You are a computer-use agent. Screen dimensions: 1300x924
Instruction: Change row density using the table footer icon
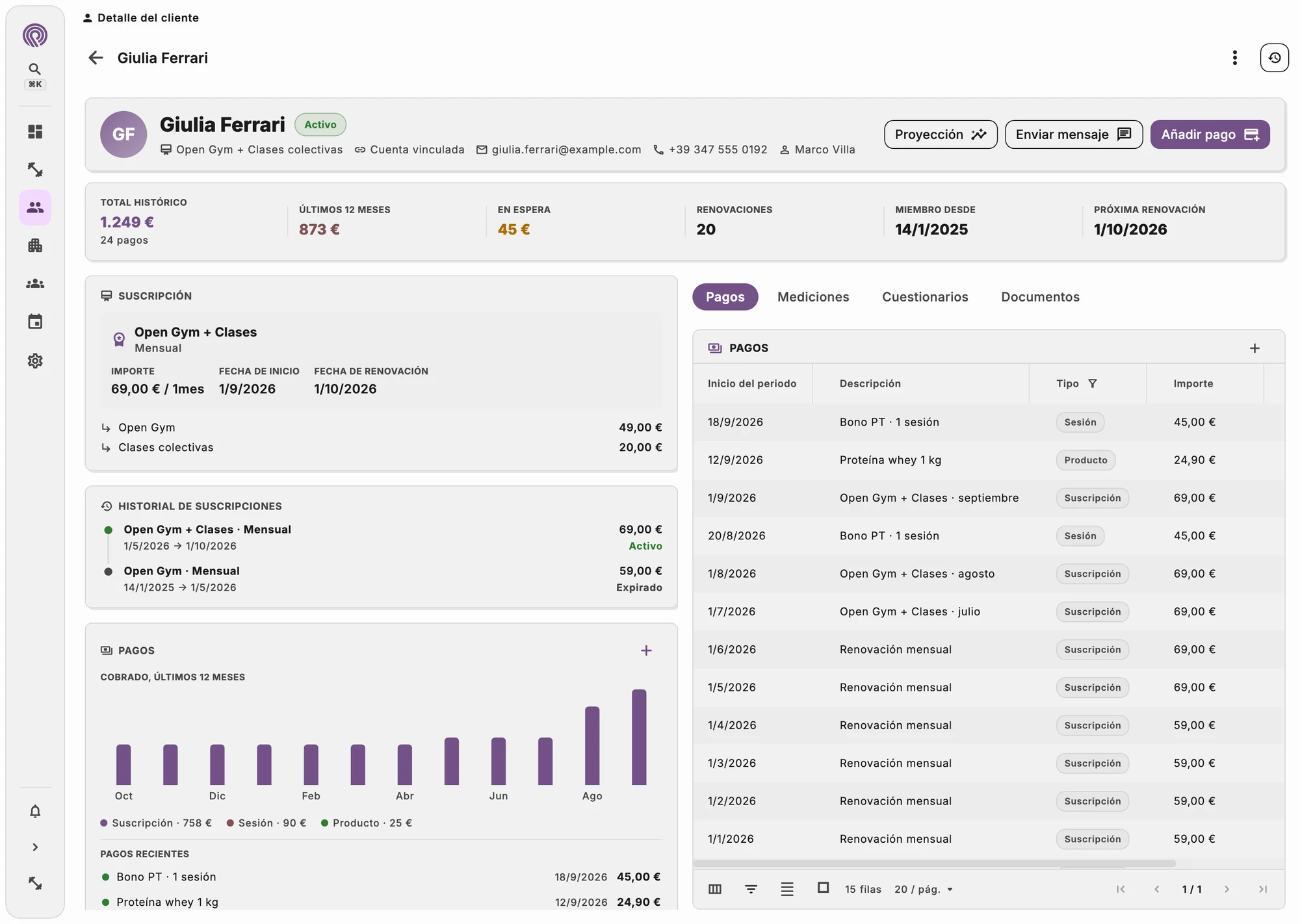787,889
